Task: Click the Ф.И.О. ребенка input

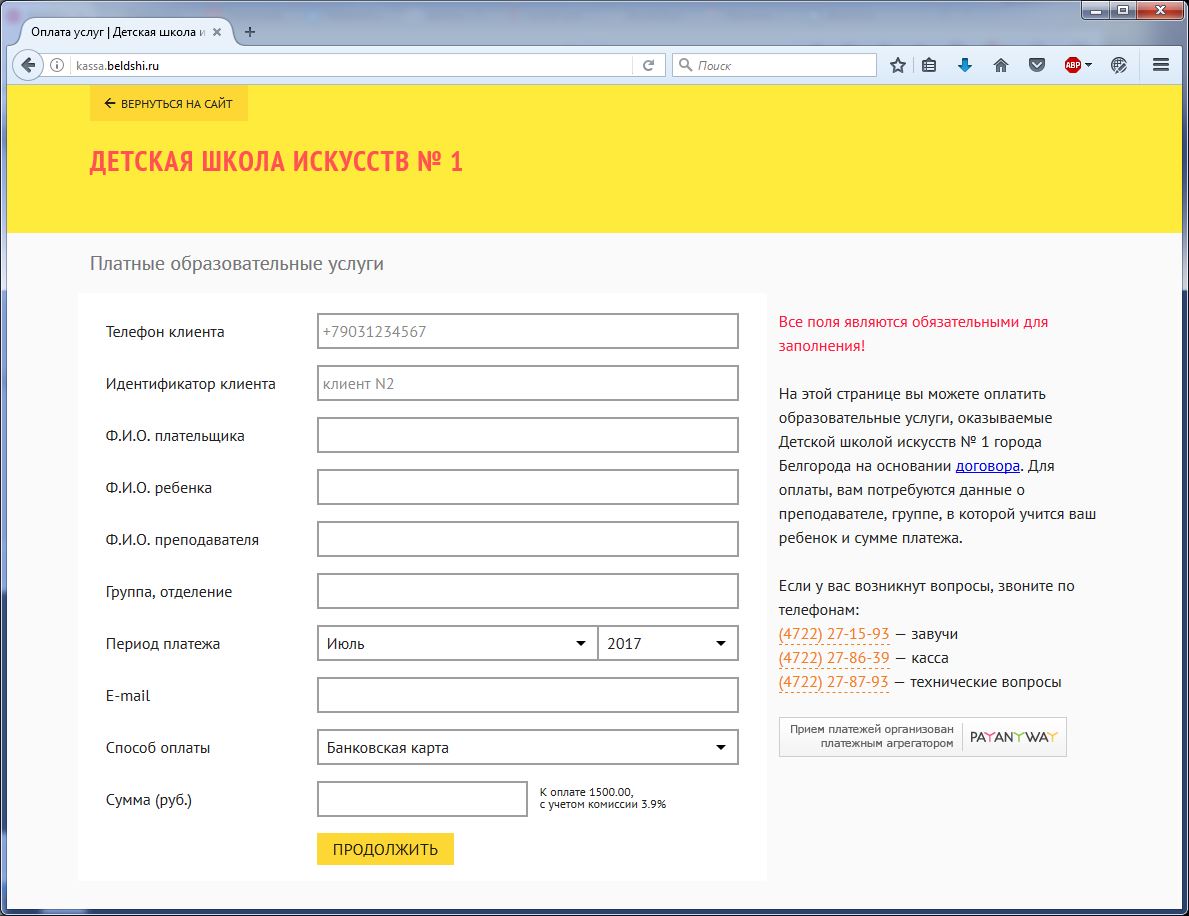Action: click(528, 488)
